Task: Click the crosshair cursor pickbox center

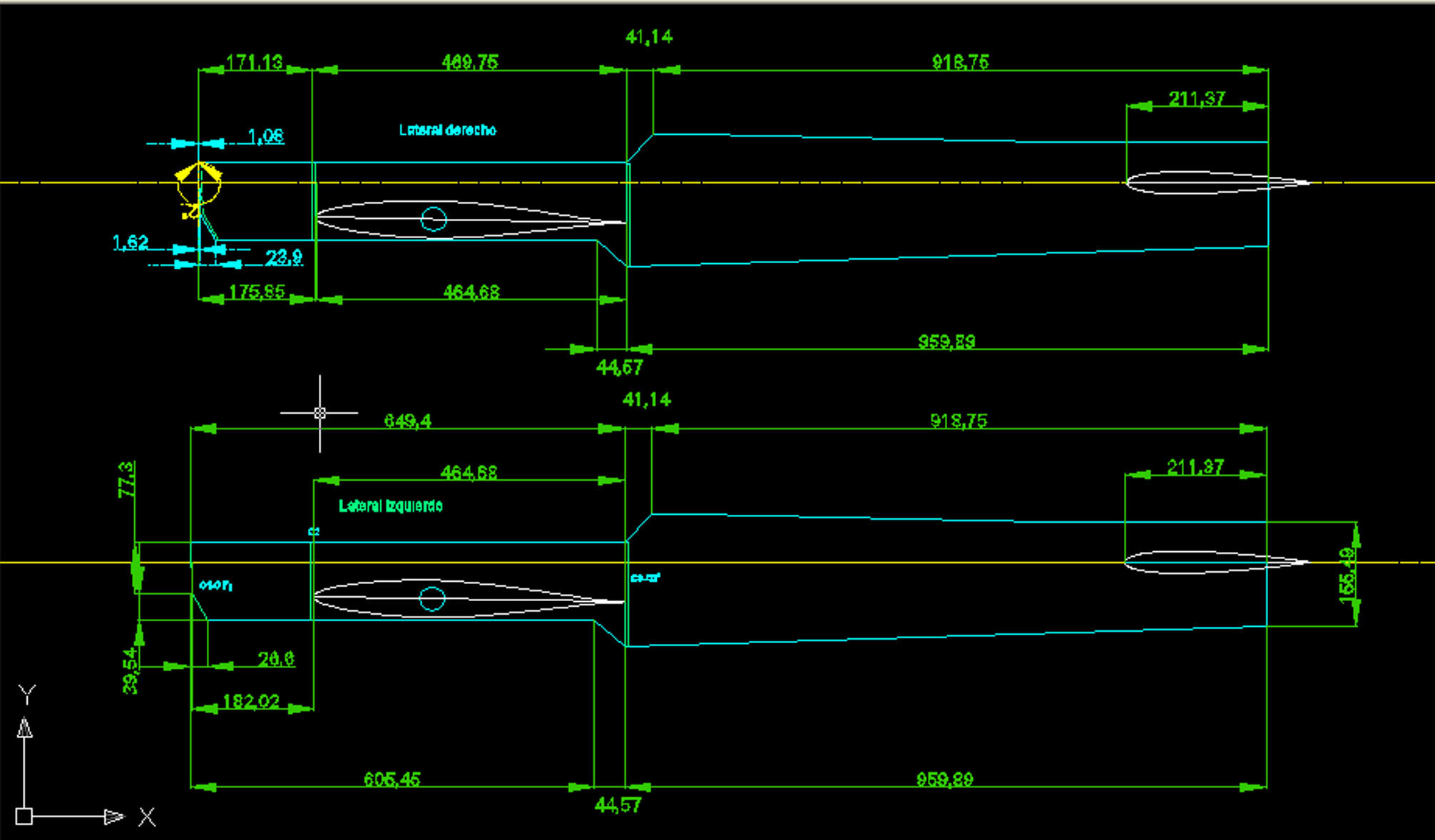Action: pos(320,413)
